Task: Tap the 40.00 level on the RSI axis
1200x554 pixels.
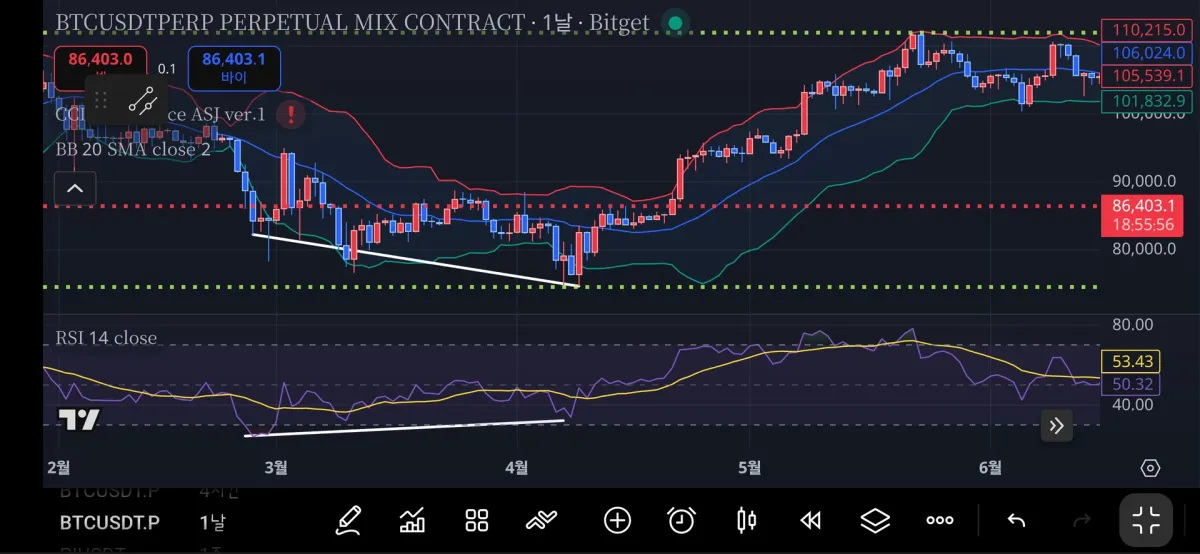Action: click(x=1133, y=404)
